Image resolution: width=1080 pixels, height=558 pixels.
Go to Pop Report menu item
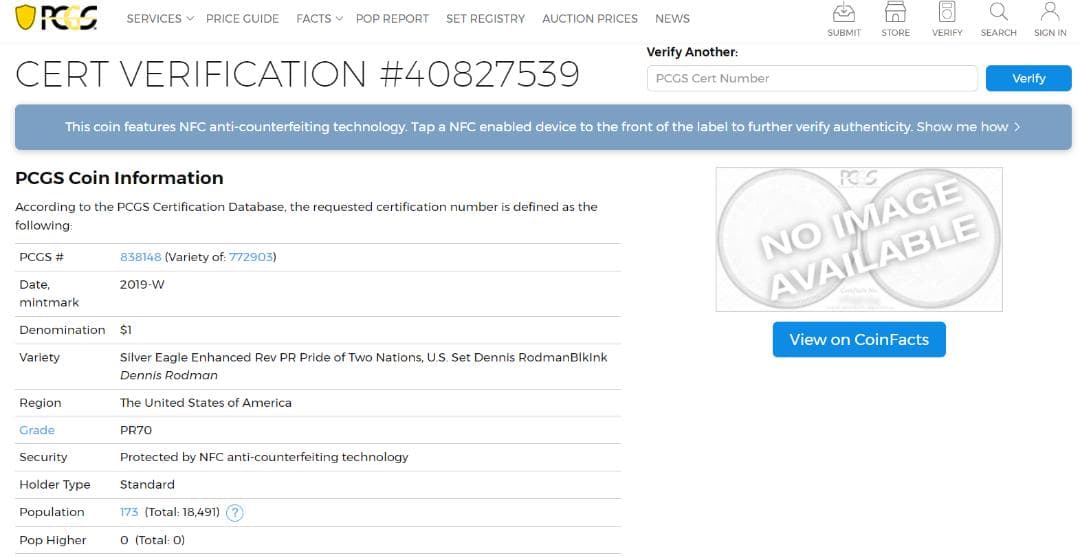point(392,19)
